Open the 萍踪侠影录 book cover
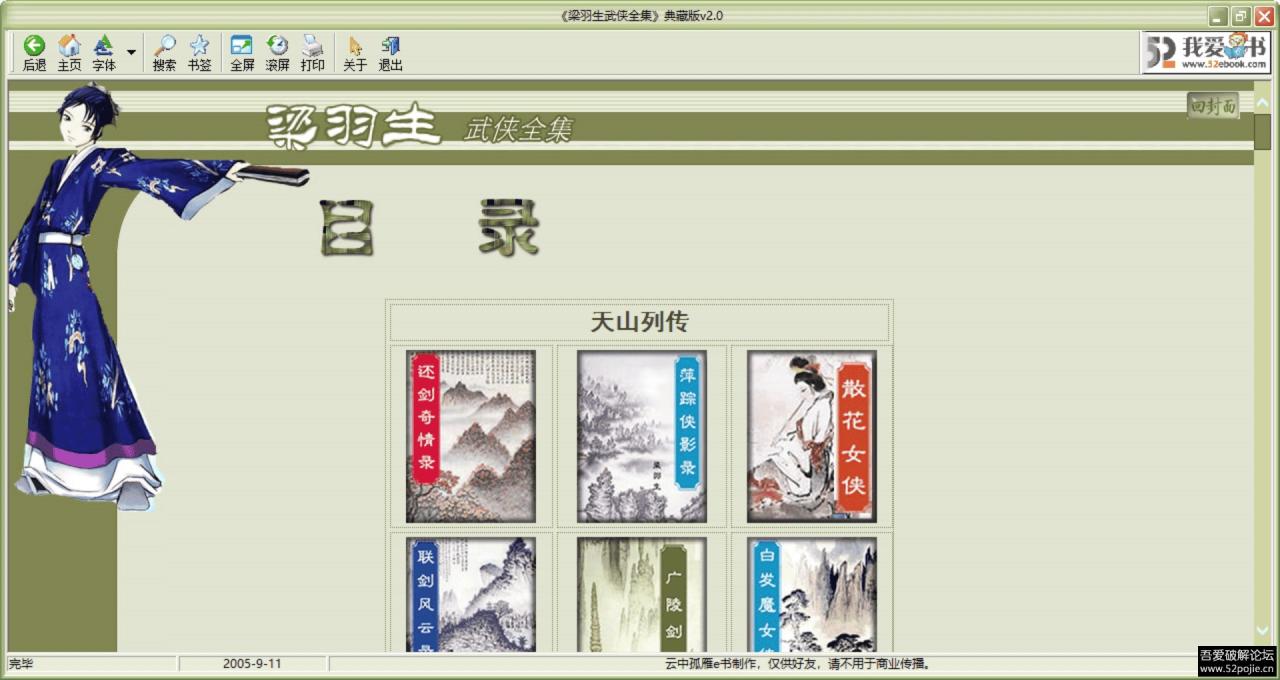This screenshot has width=1280, height=680. [x=640, y=436]
